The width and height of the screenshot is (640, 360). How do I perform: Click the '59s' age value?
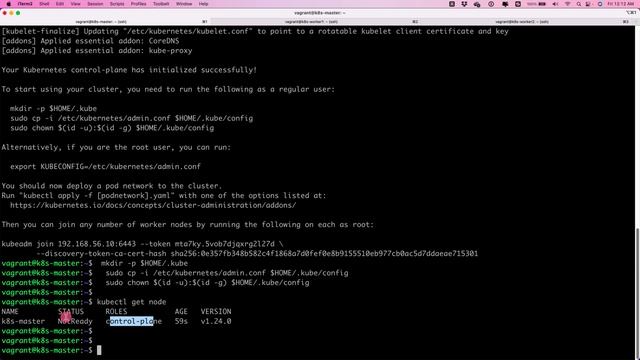[181, 321]
